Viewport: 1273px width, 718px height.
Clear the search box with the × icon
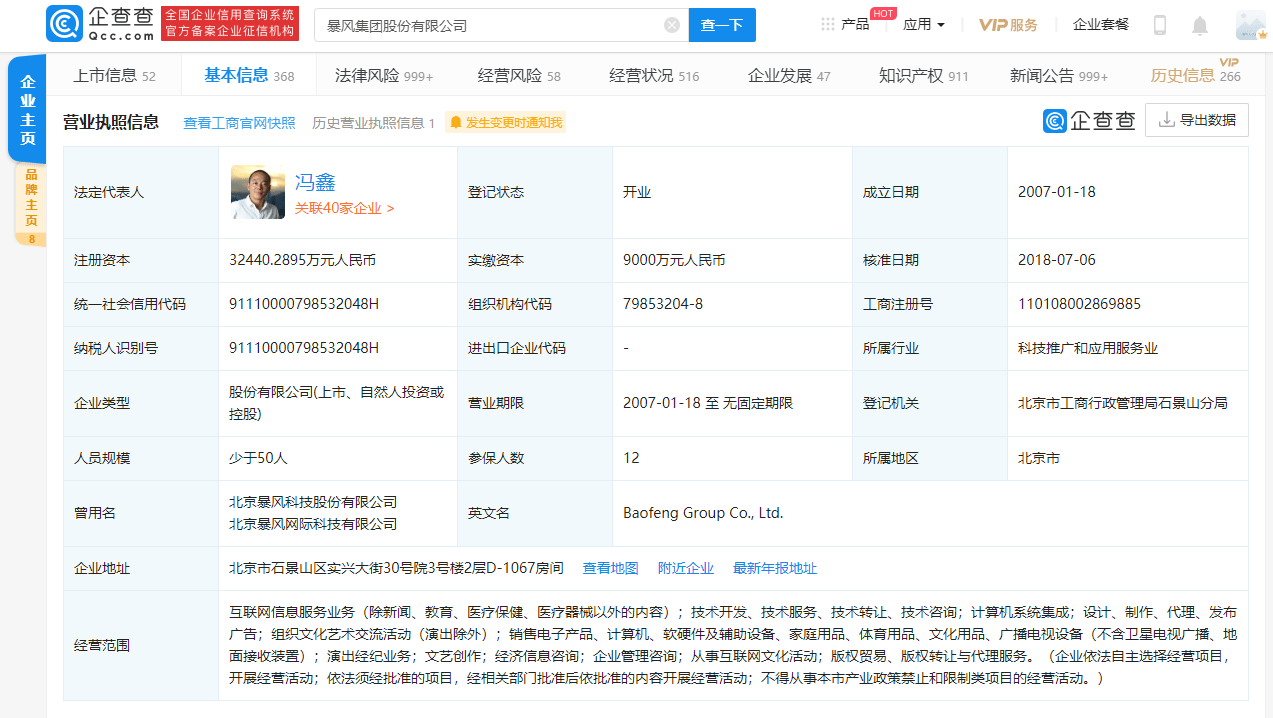[671, 24]
